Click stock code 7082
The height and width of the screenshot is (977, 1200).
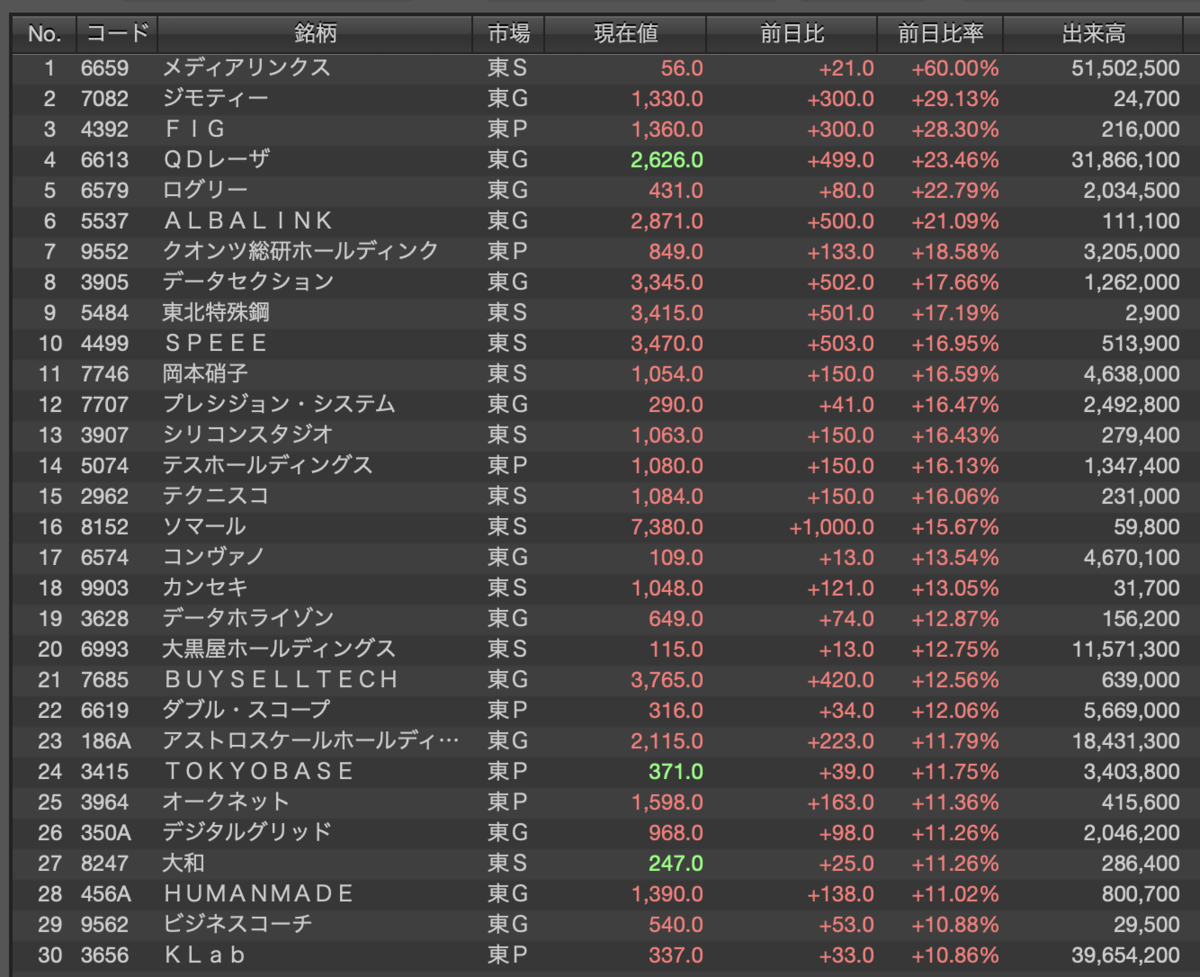click(x=105, y=99)
